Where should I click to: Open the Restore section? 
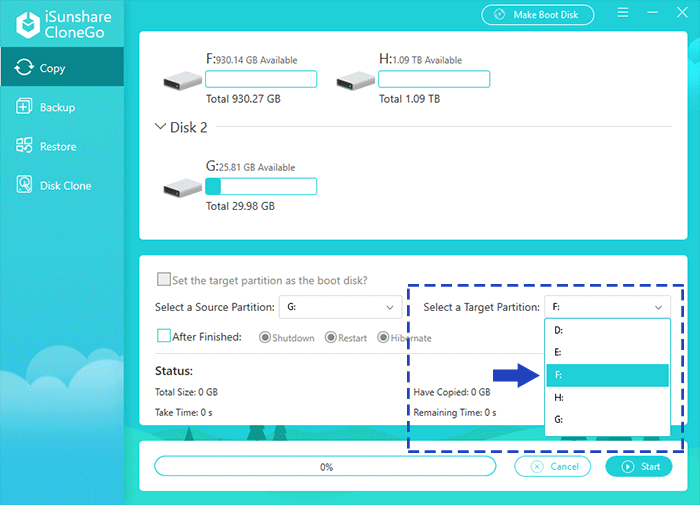tap(62, 146)
